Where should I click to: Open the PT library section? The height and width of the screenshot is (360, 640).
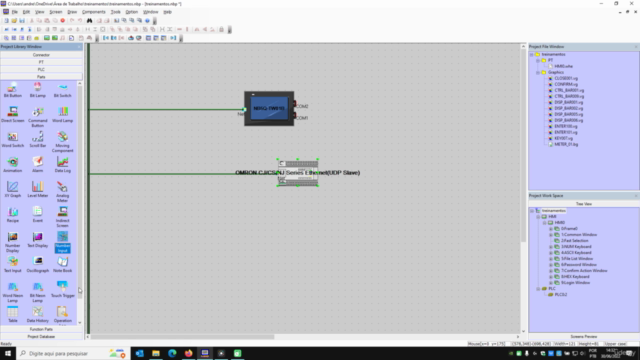[x=41, y=62]
